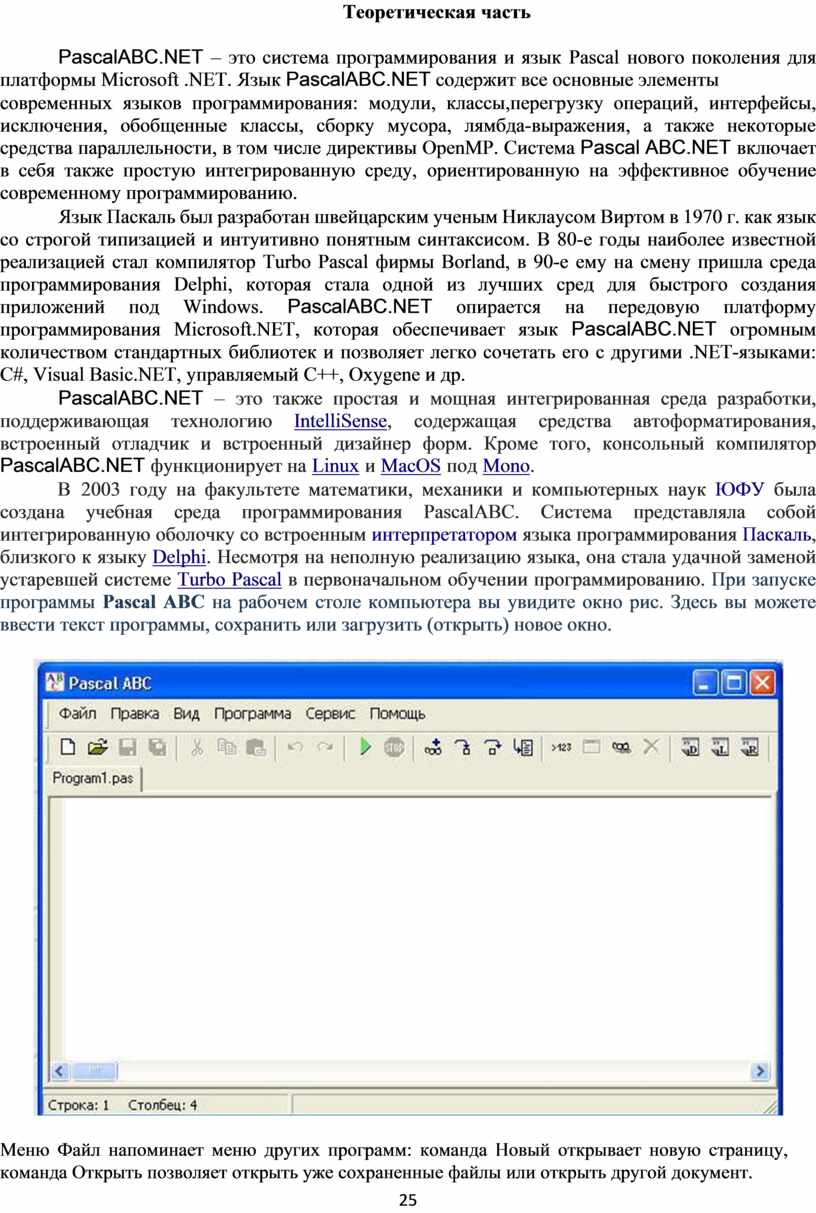Click the Step Into debug icon

463,747
